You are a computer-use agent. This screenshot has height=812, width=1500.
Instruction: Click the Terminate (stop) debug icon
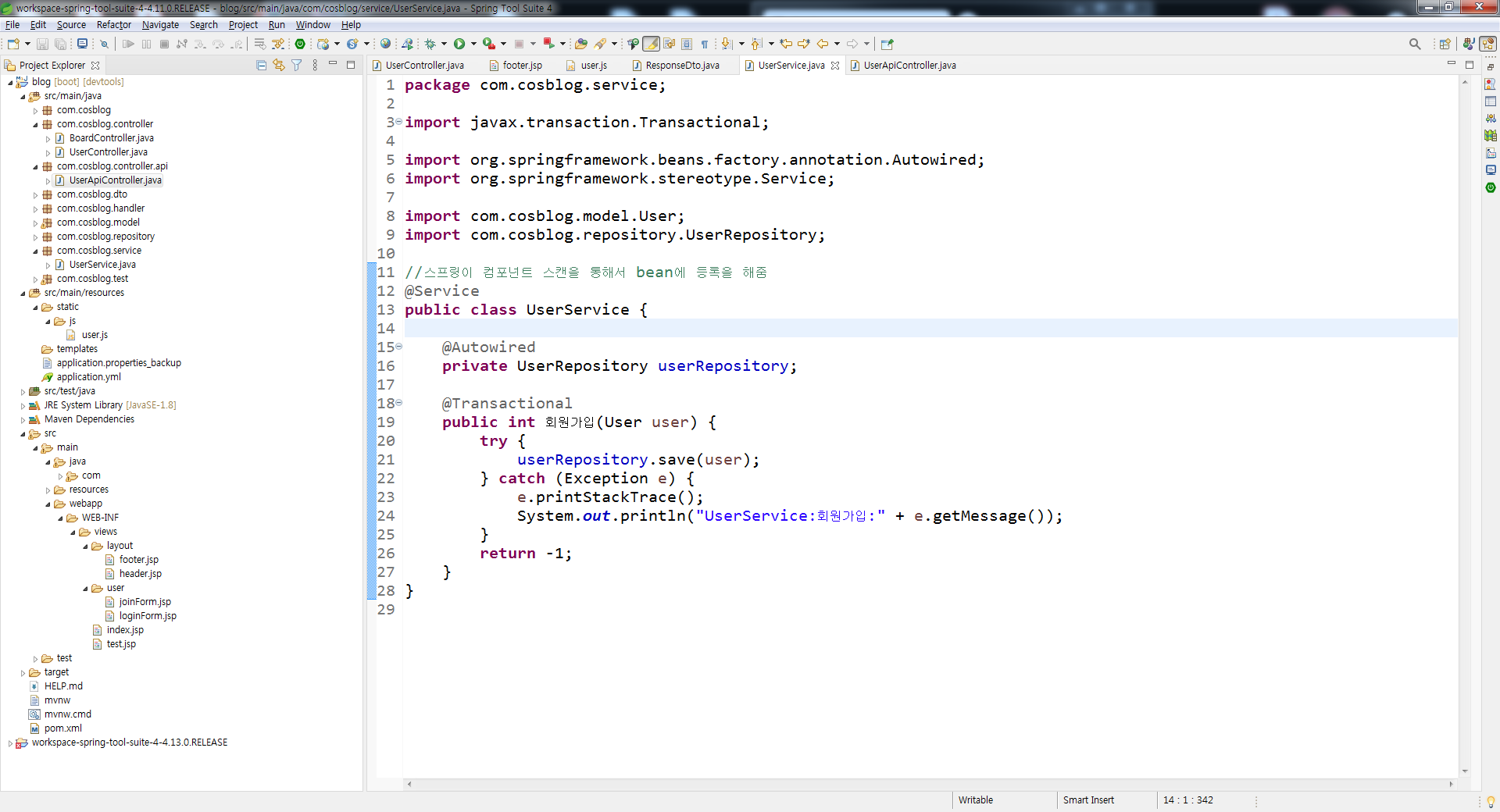pyautogui.click(x=164, y=44)
